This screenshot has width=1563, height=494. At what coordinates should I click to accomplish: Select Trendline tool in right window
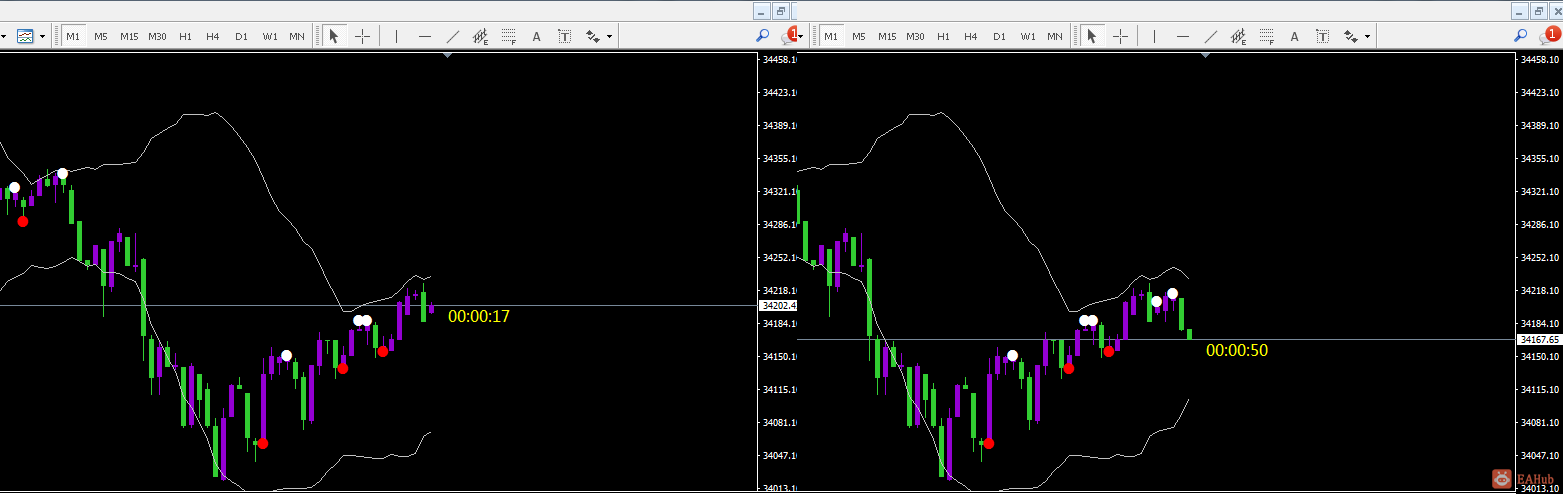pos(1211,36)
